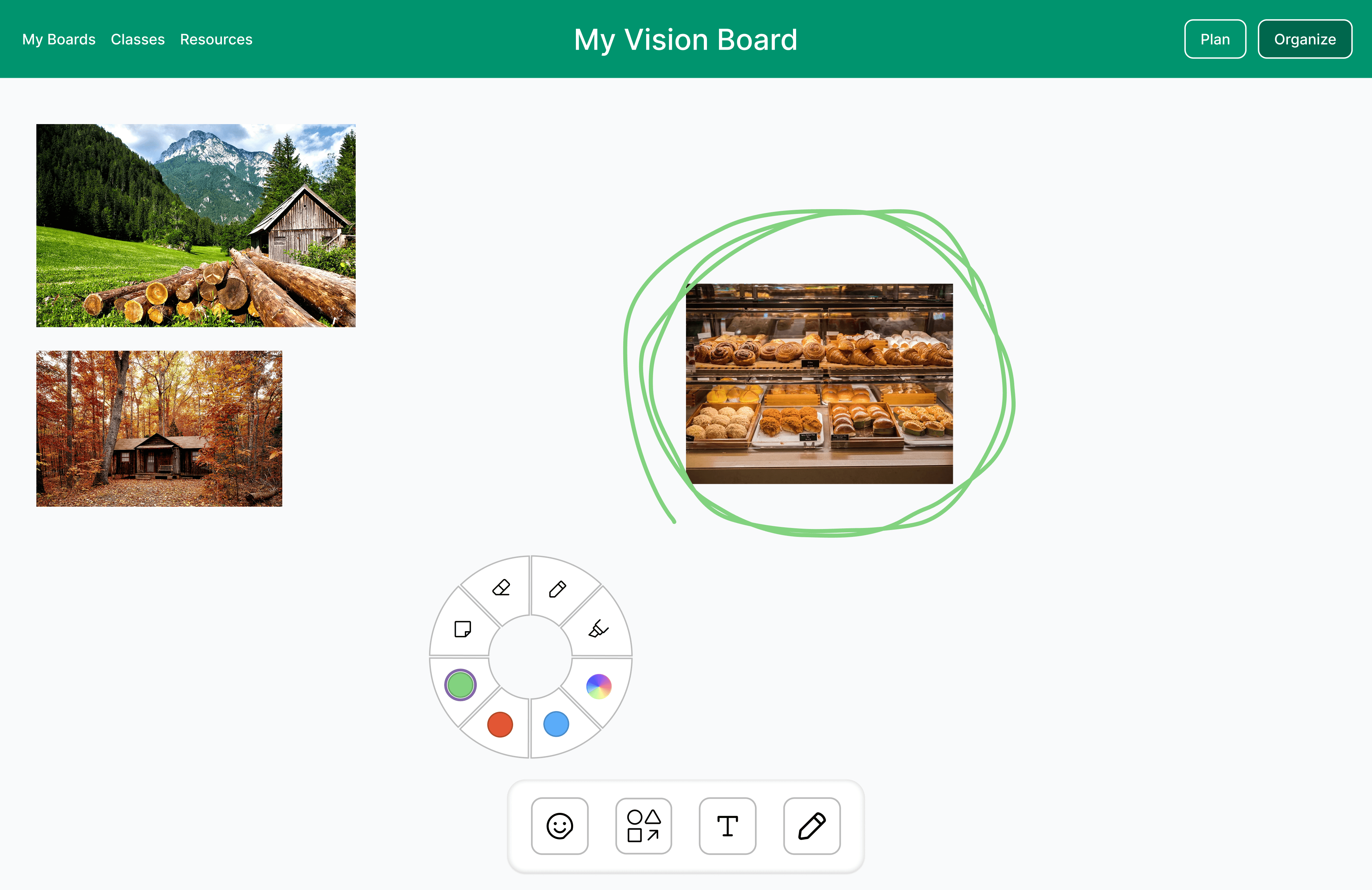Image resolution: width=1372 pixels, height=890 pixels.
Task: Select the eraser tool in radial menu
Action: point(501,588)
